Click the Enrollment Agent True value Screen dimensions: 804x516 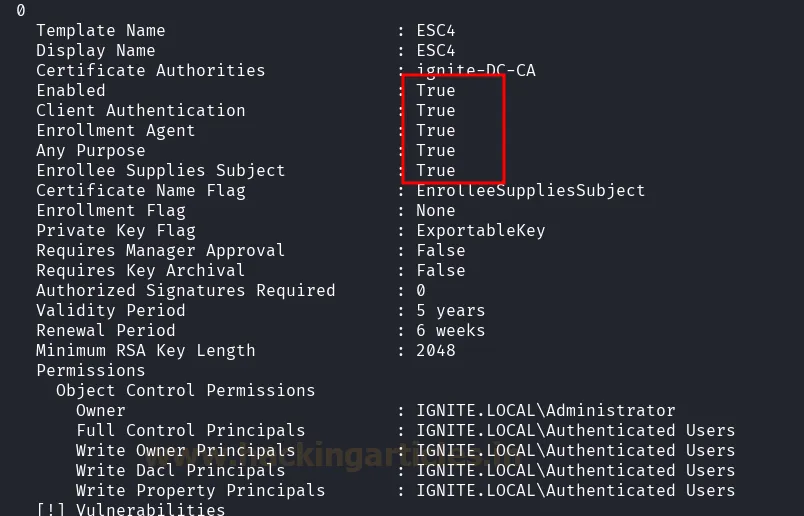pyautogui.click(x=436, y=130)
